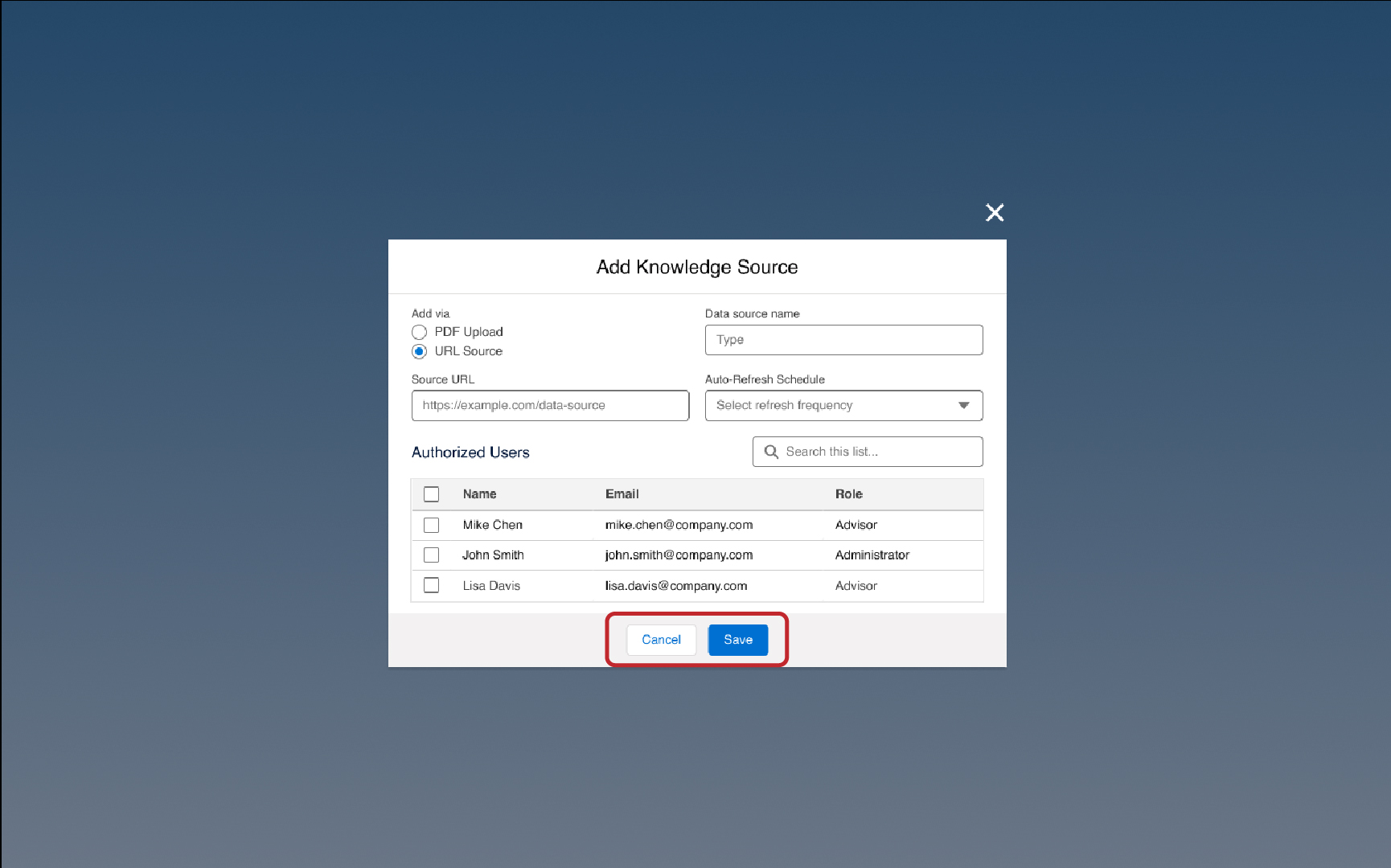Click the Email column header
1391x868 pixels.
point(622,494)
